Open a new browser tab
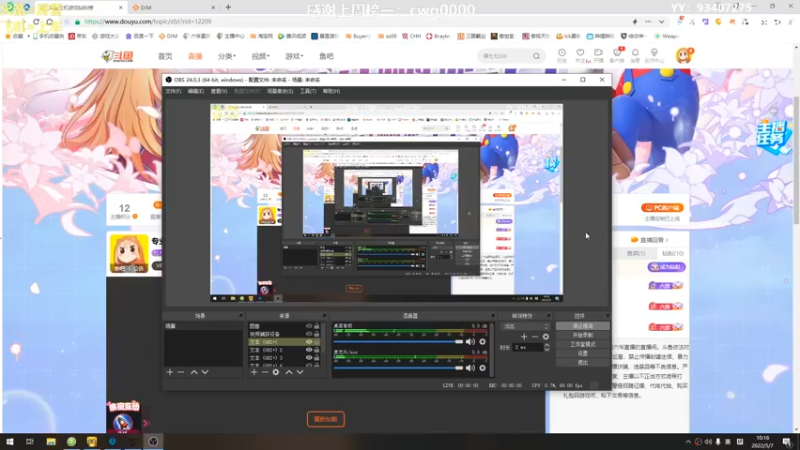800x450 pixels. [x=228, y=7]
